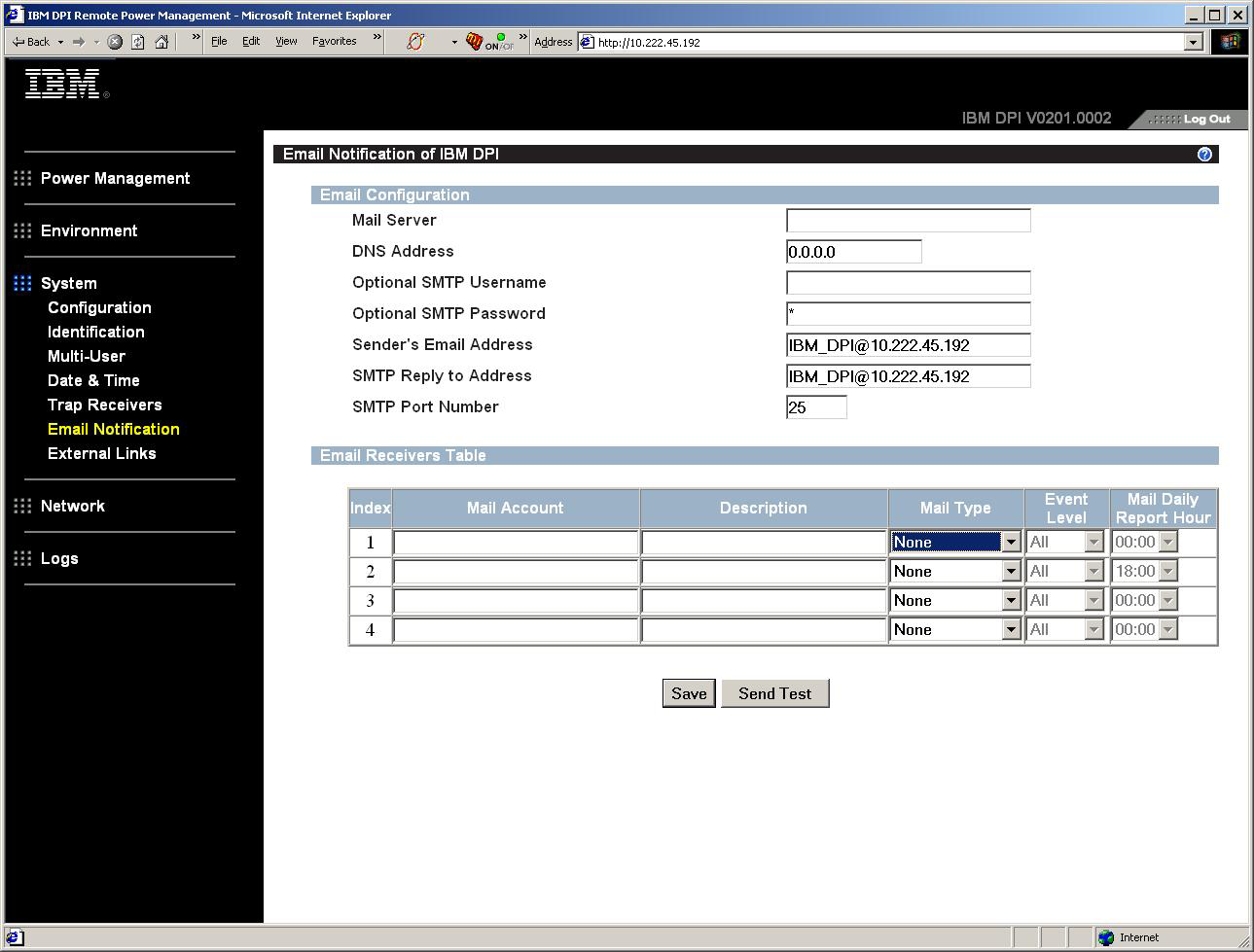The image size is (1254, 952).
Task: Go to the Home page icon
Action: tap(161, 42)
